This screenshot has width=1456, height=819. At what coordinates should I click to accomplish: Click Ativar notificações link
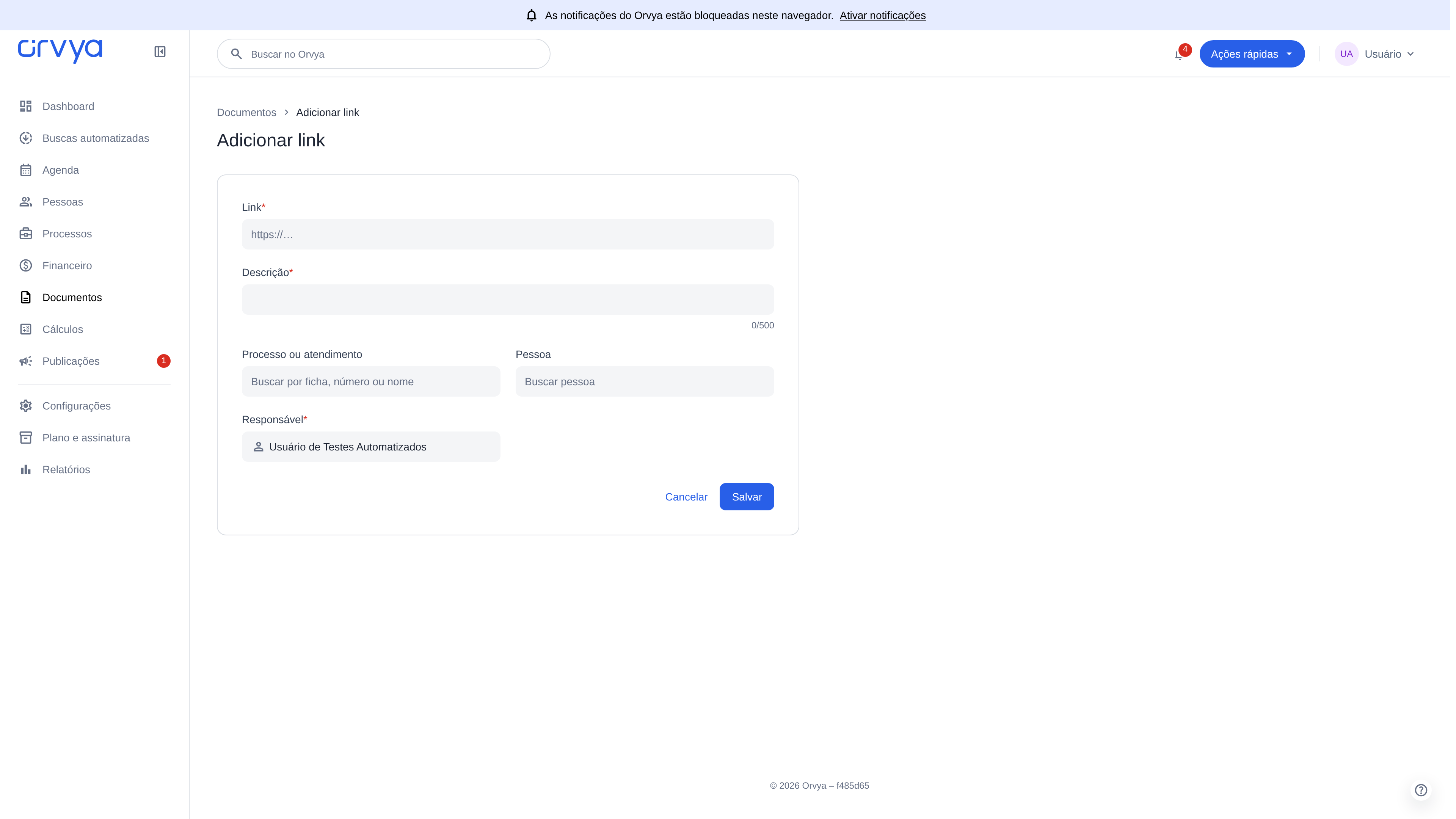tap(882, 15)
